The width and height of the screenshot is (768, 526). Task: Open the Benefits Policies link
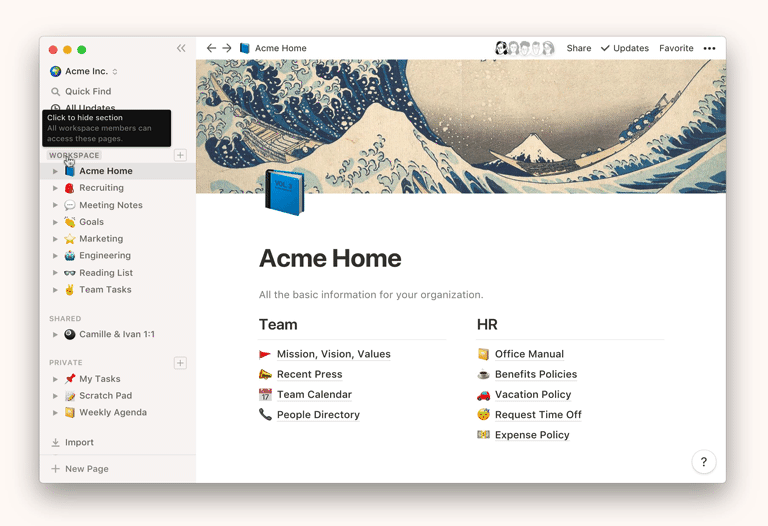point(535,374)
